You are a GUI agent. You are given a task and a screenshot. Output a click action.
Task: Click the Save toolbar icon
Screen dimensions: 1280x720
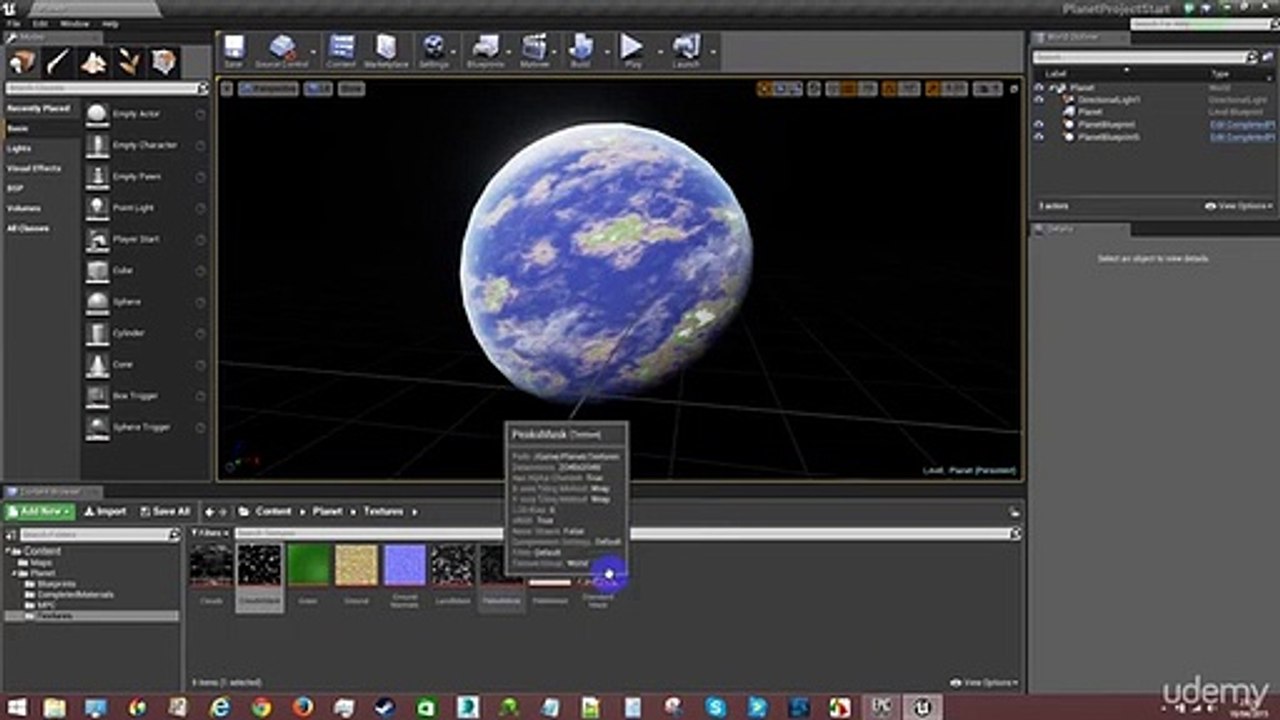pos(233,50)
